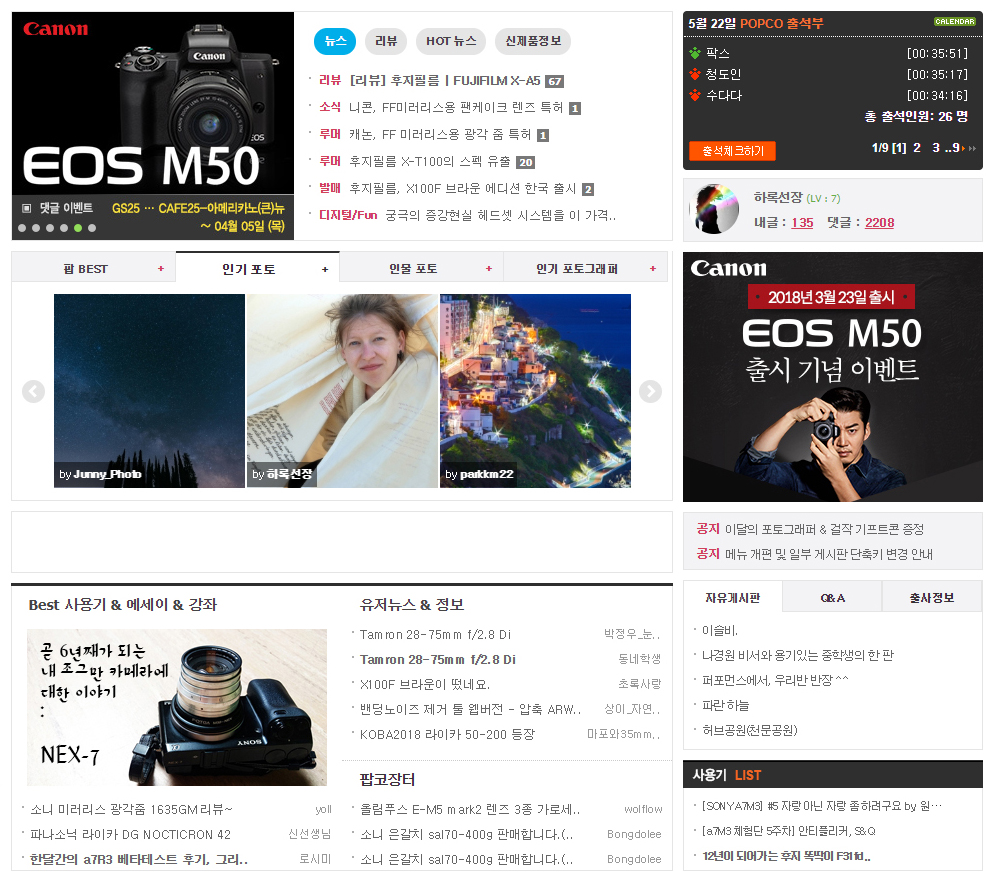Open the 나경원 비서와 용기있는 중학생의 한 판 post
The height and width of the screenshot is (882, 994).
tap(797, 656)
